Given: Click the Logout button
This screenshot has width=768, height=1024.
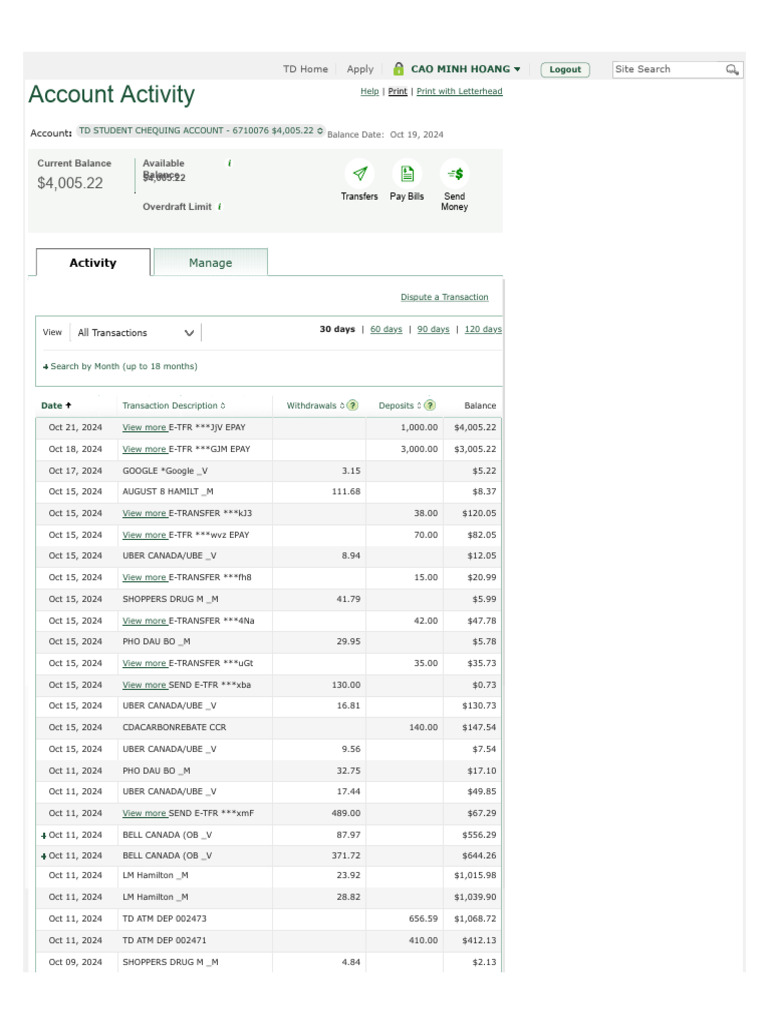Looking at the screenshot, I should (x=565, y=70).
